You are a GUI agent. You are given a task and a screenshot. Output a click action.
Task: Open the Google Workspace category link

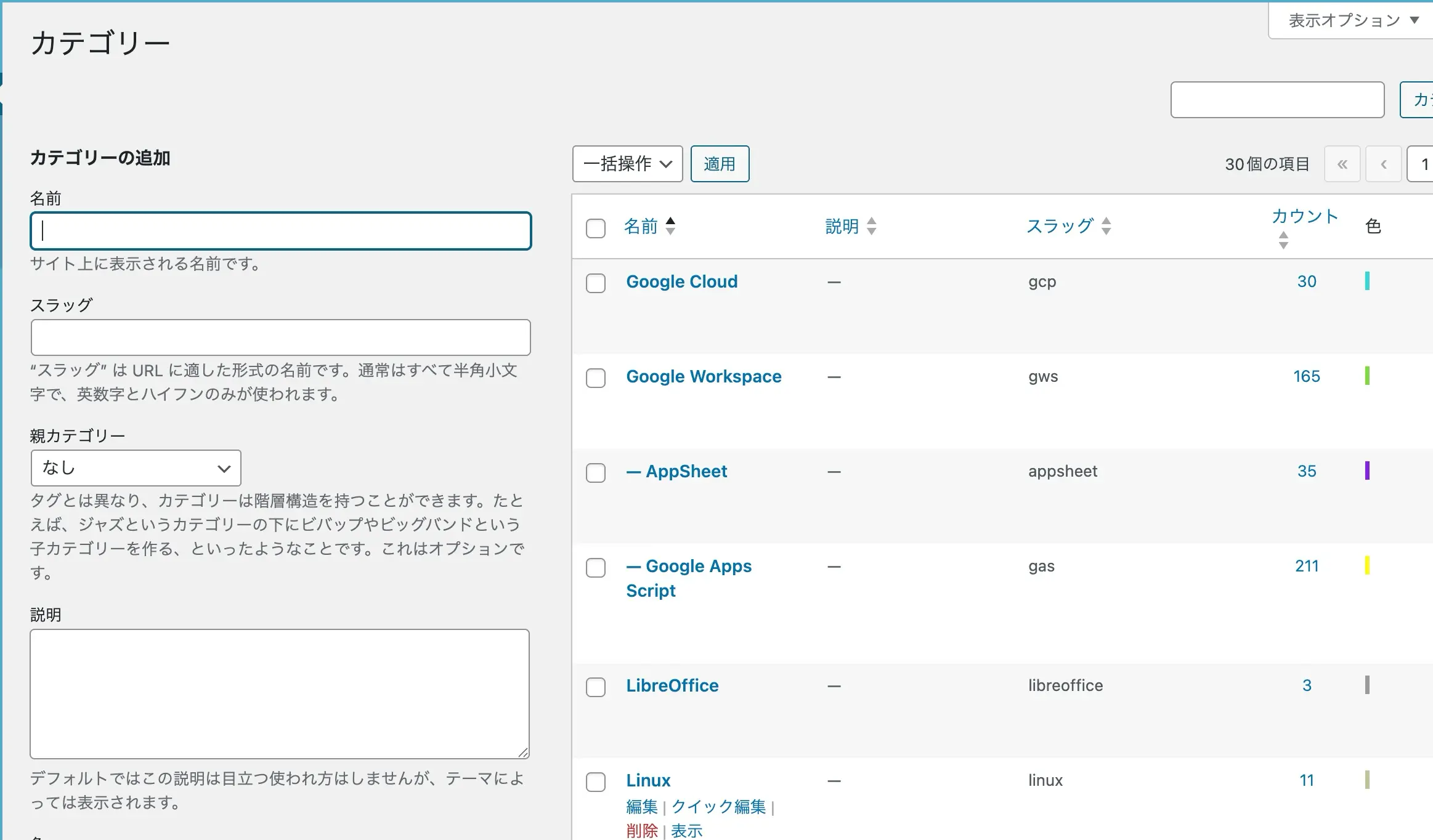[704, 376]
